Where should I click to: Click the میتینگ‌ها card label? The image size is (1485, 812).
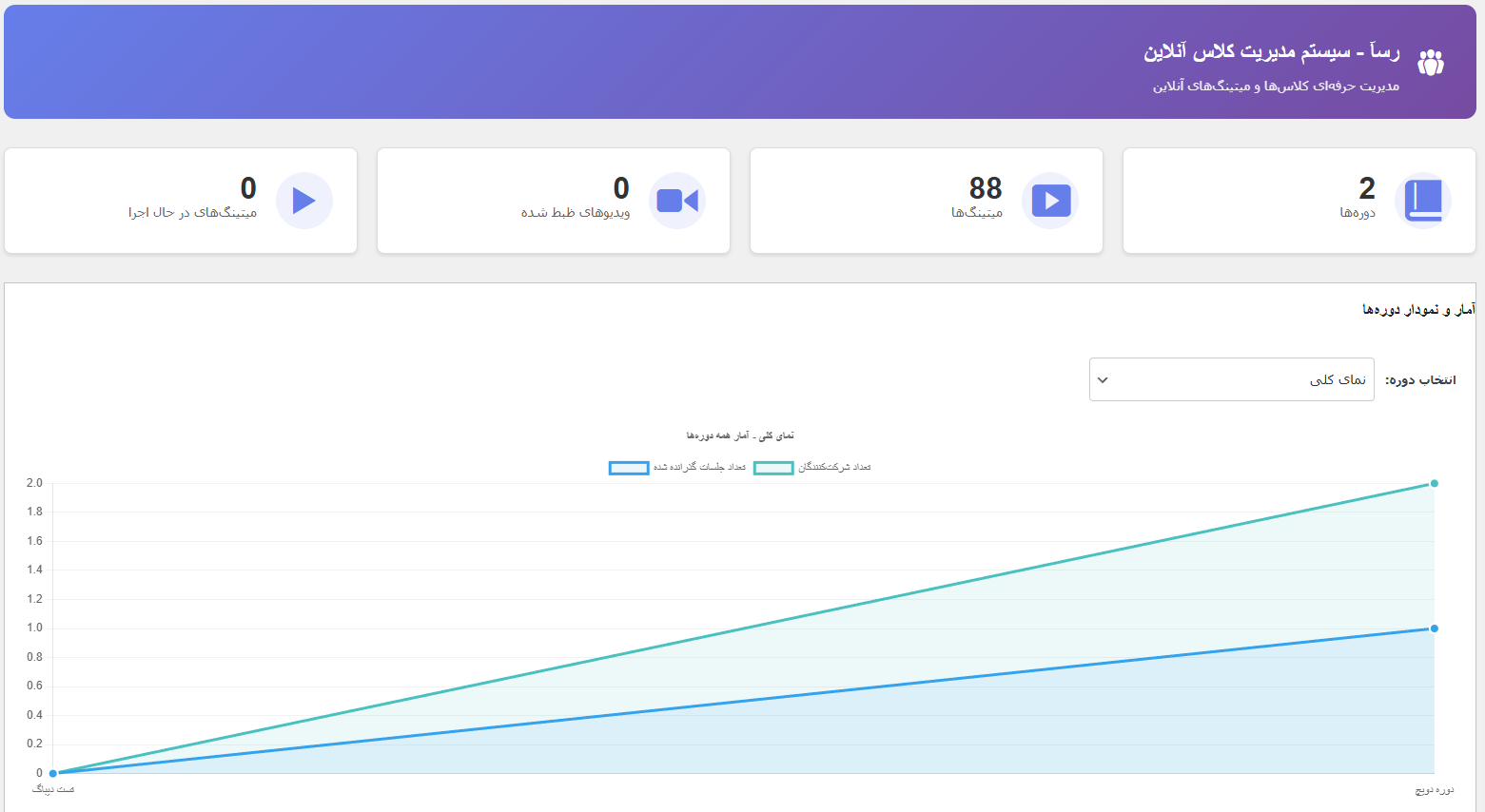tap(977, 213)
